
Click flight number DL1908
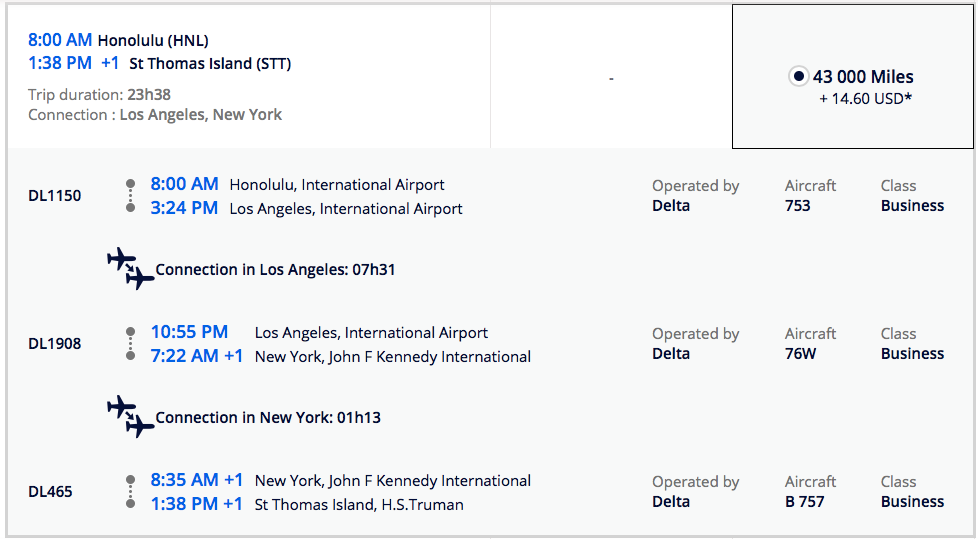point(55,343)
